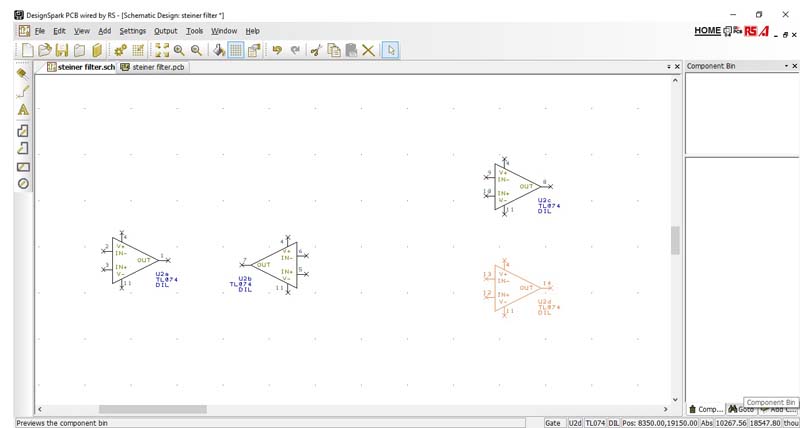Click the horizontal scrollbar right arrow

point(665,409)
